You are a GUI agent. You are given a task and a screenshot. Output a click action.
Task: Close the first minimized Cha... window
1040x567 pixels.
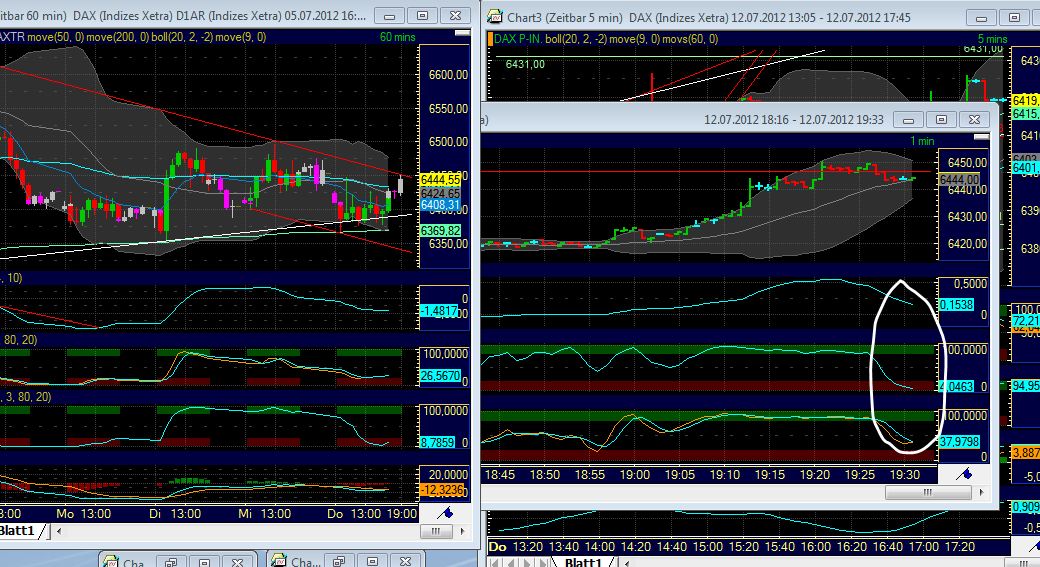[x=237, y=562]
